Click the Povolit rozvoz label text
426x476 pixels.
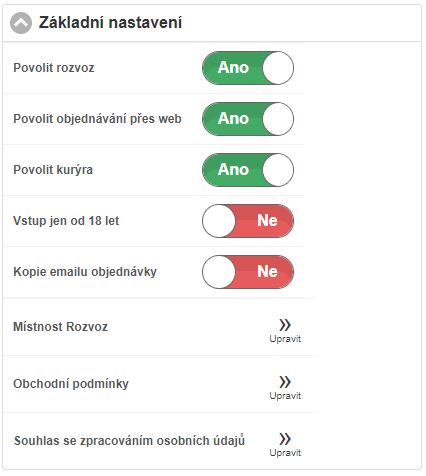[x=54, y=68]
